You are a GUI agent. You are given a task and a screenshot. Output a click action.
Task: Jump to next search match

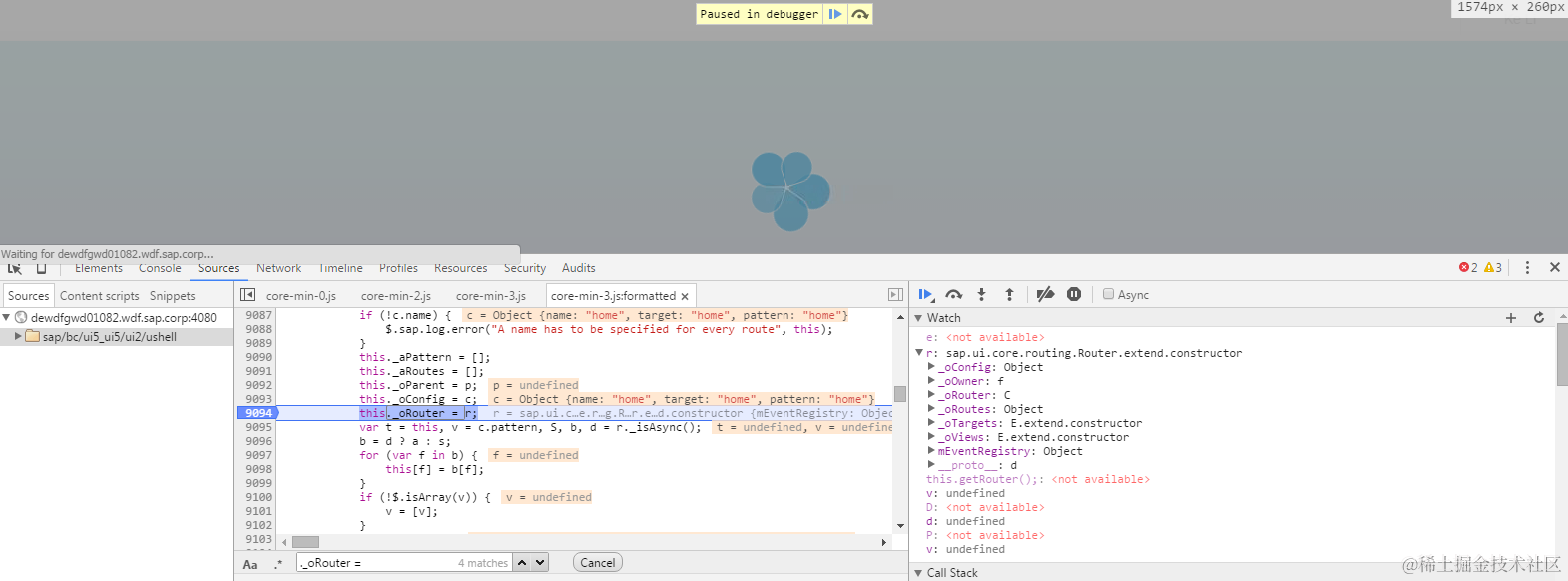541,563
